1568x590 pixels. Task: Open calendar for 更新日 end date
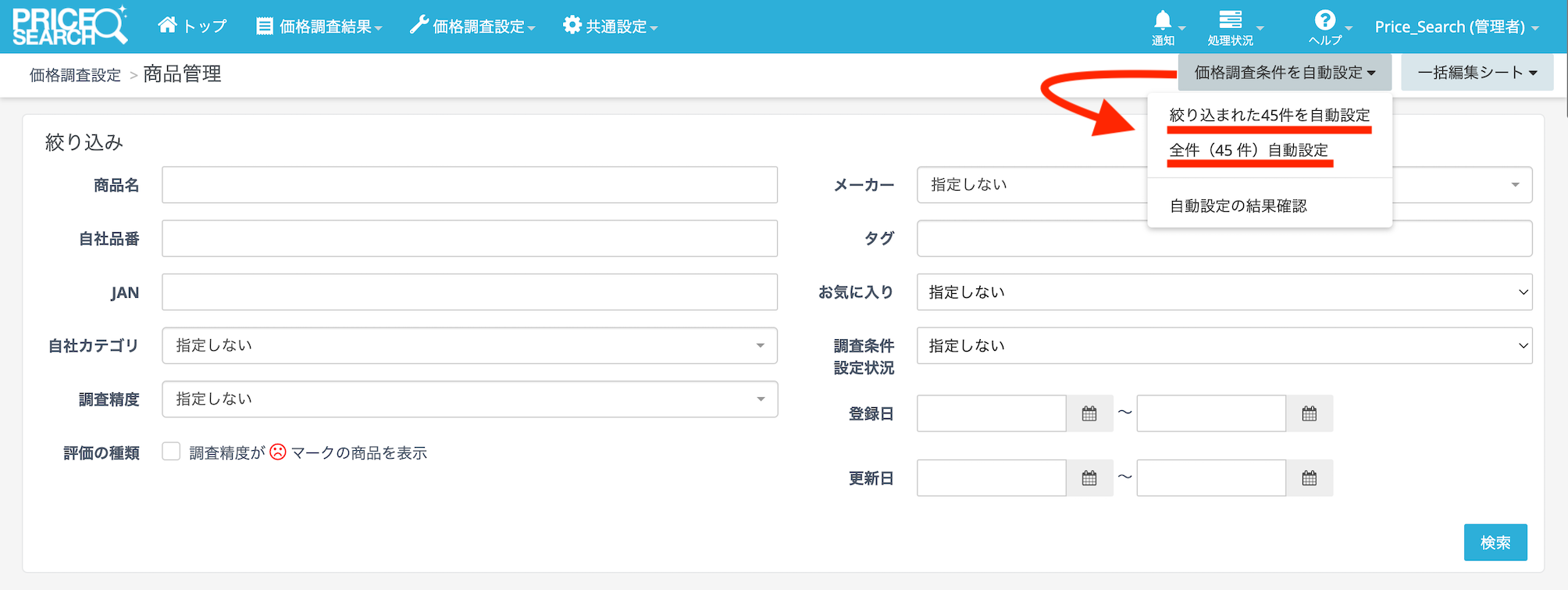tap(1310, 478)
